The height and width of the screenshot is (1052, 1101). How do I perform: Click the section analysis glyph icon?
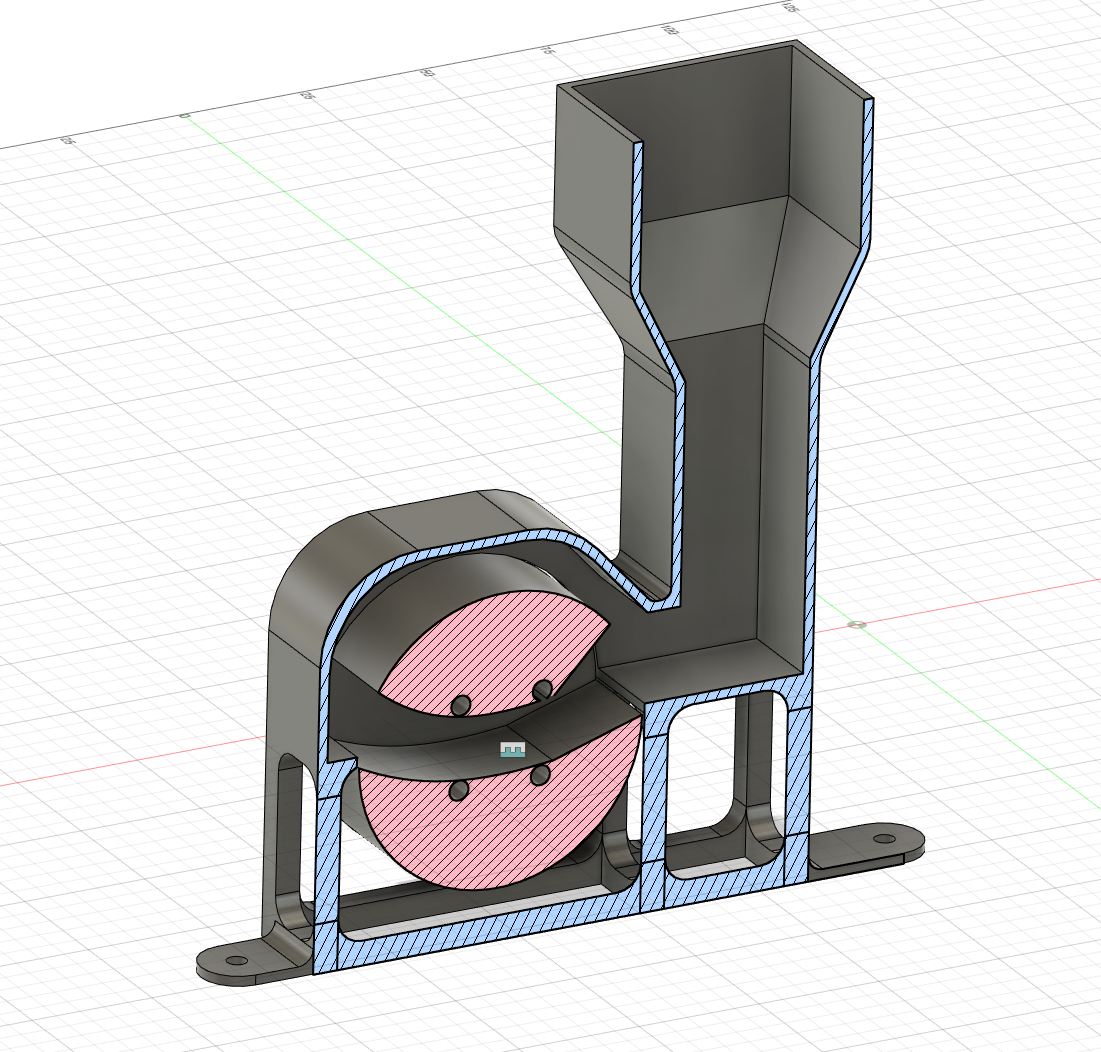click(x=513, y=749)
